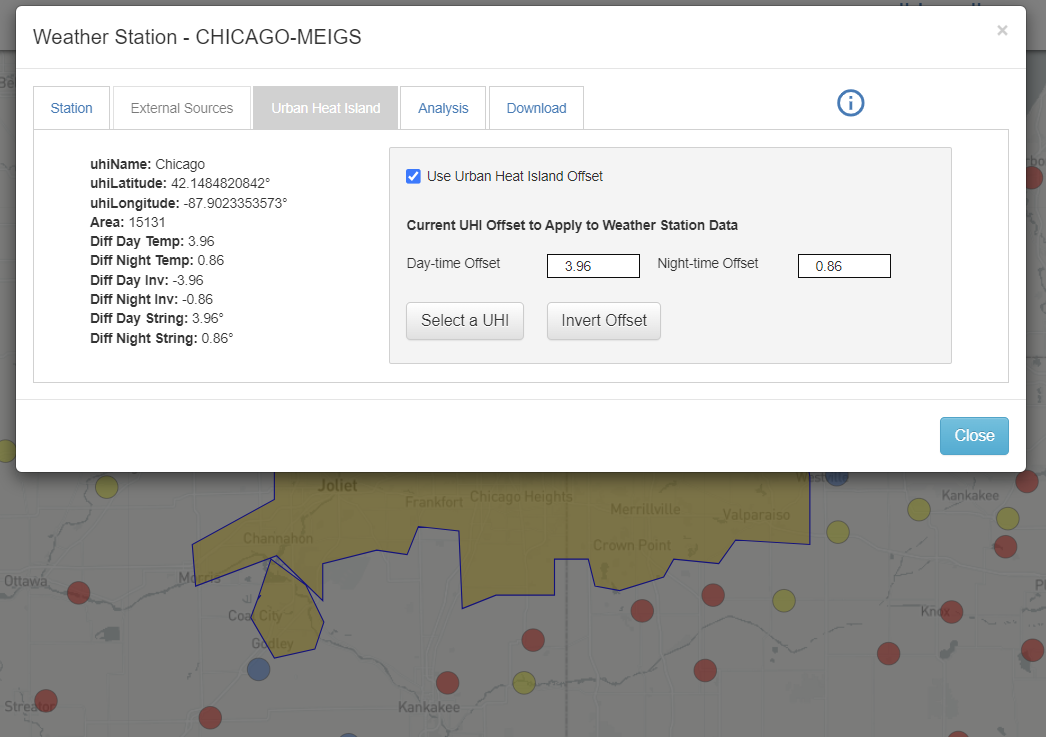Select red marker above bottom Kankakee label
This screenshot has width=1046, height=737.
point(448,682)
